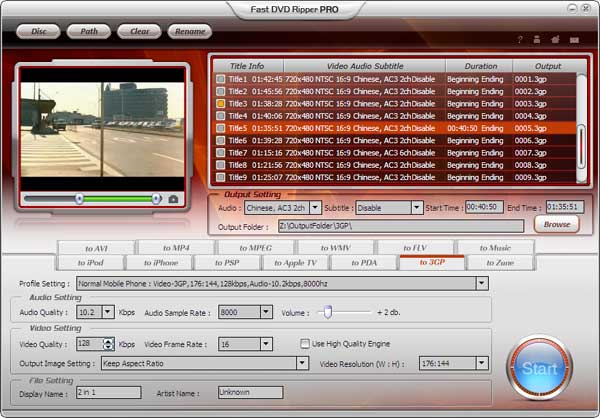The width and height of the screenshot is (600, 418).
Task: Click the Video Audio Subtitle column header
Action: click(365, 66)
